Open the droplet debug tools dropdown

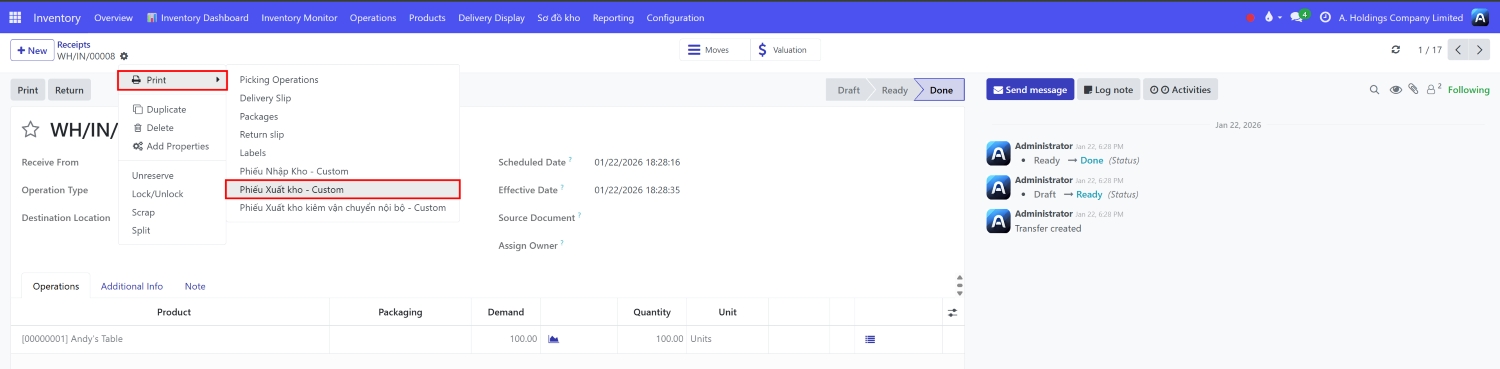(1272, 18)
